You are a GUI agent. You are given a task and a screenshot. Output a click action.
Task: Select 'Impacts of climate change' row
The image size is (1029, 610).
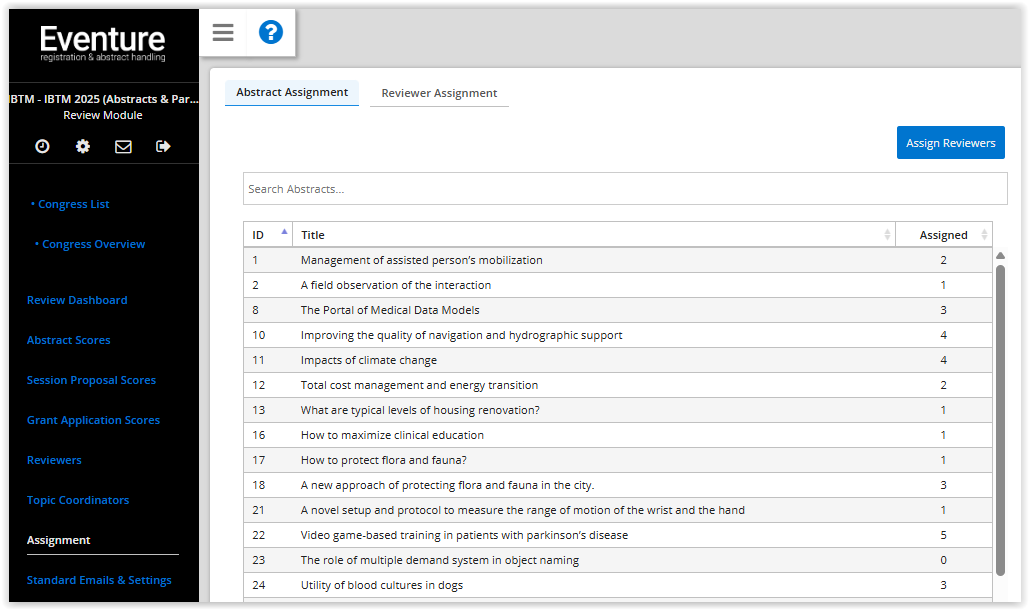(618, 359)
